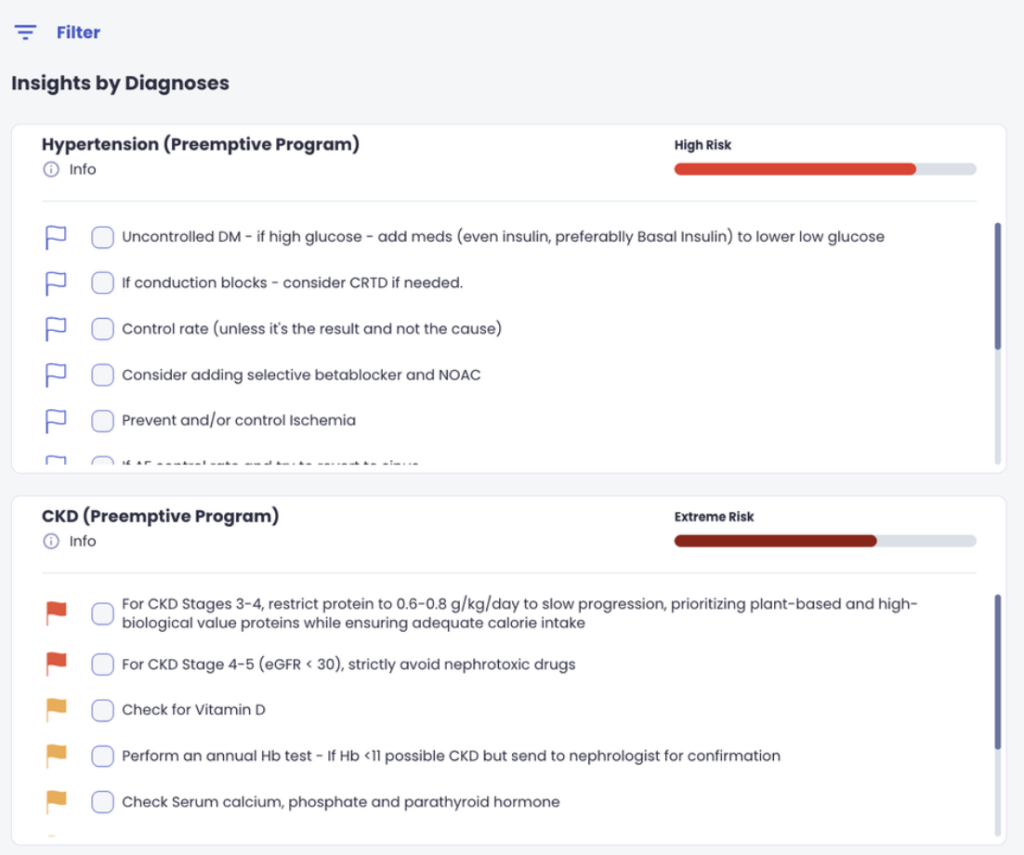Click orange flag beside Check for Vitamin D
The width and height of the screenshot is (1024, 855).
[56, 709]
